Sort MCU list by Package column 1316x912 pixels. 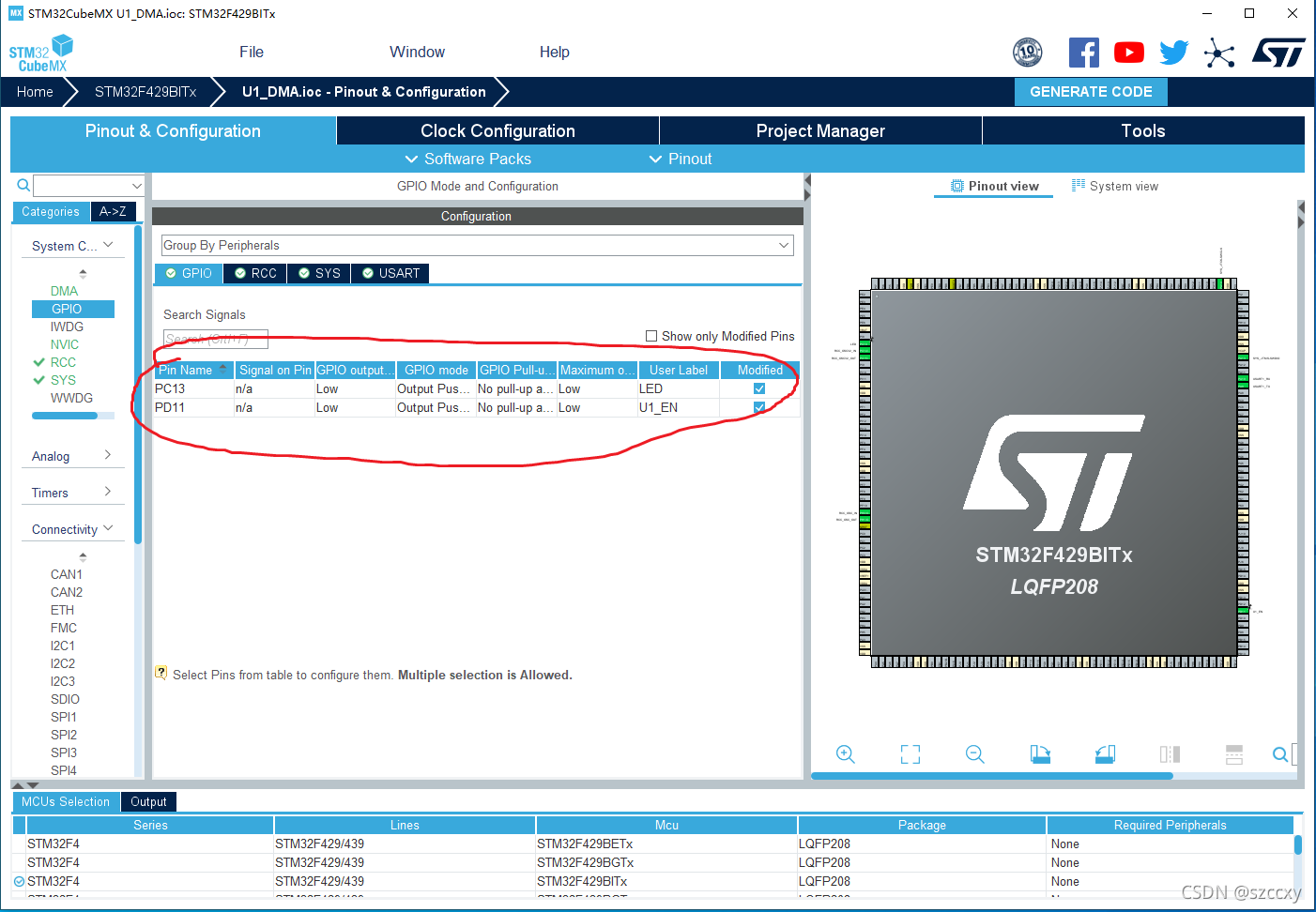(x=922, y=825)
